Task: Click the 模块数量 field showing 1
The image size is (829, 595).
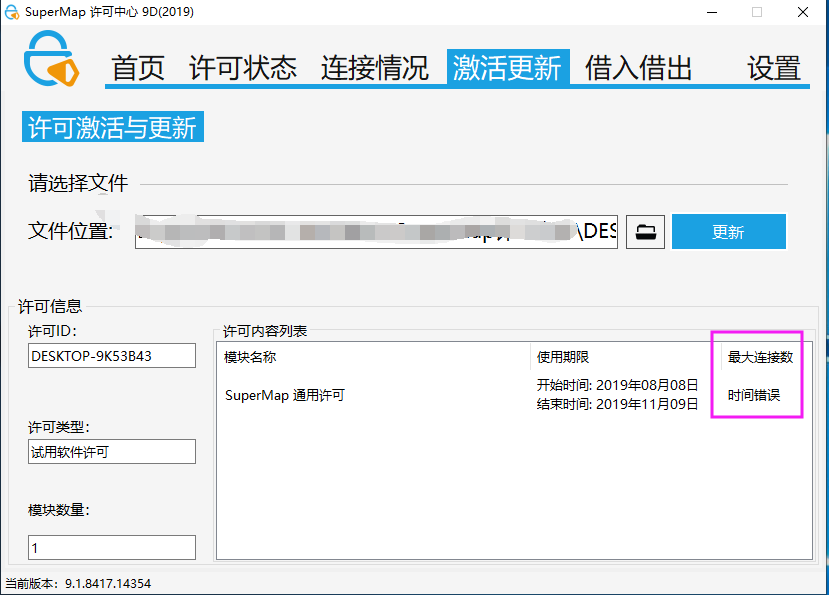Action: click(x=112, y=547)
